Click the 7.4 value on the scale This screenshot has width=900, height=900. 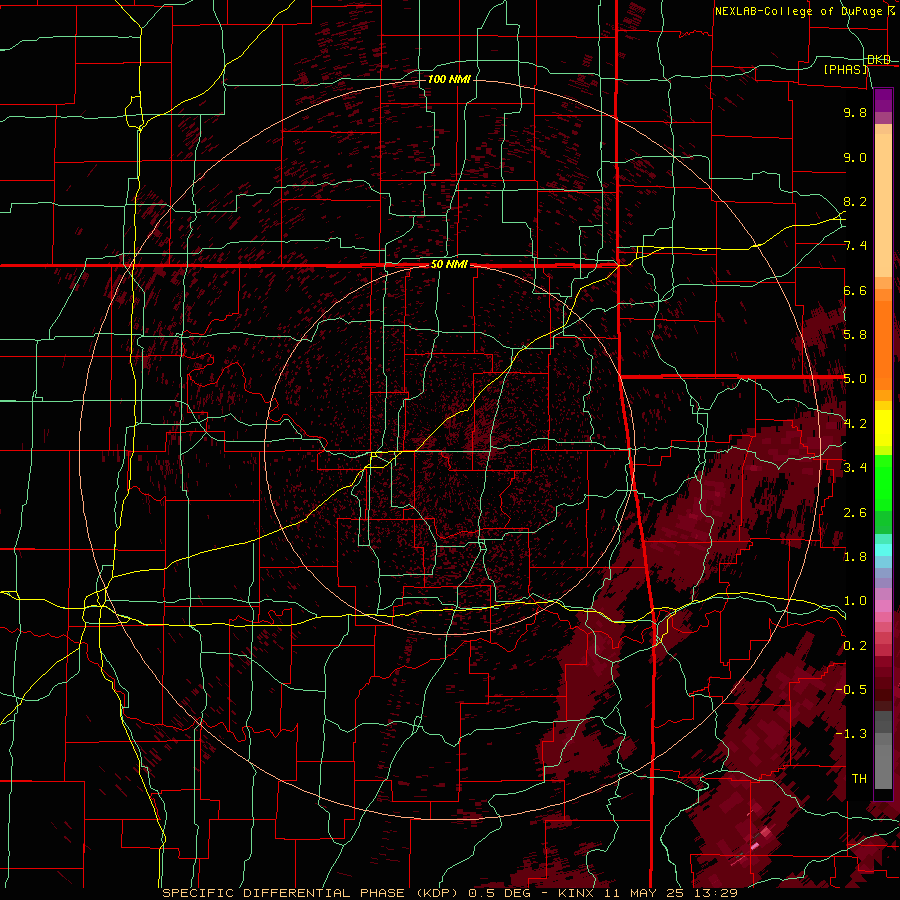click(855, 246)
